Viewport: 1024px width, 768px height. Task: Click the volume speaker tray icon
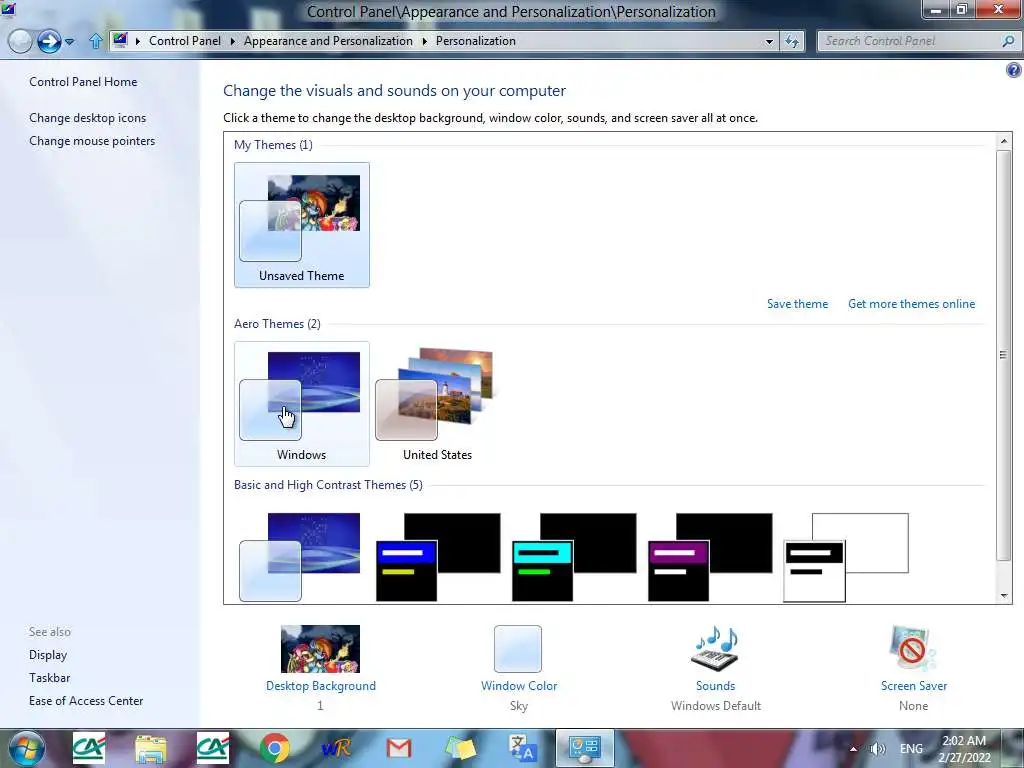tap(878, 748)
